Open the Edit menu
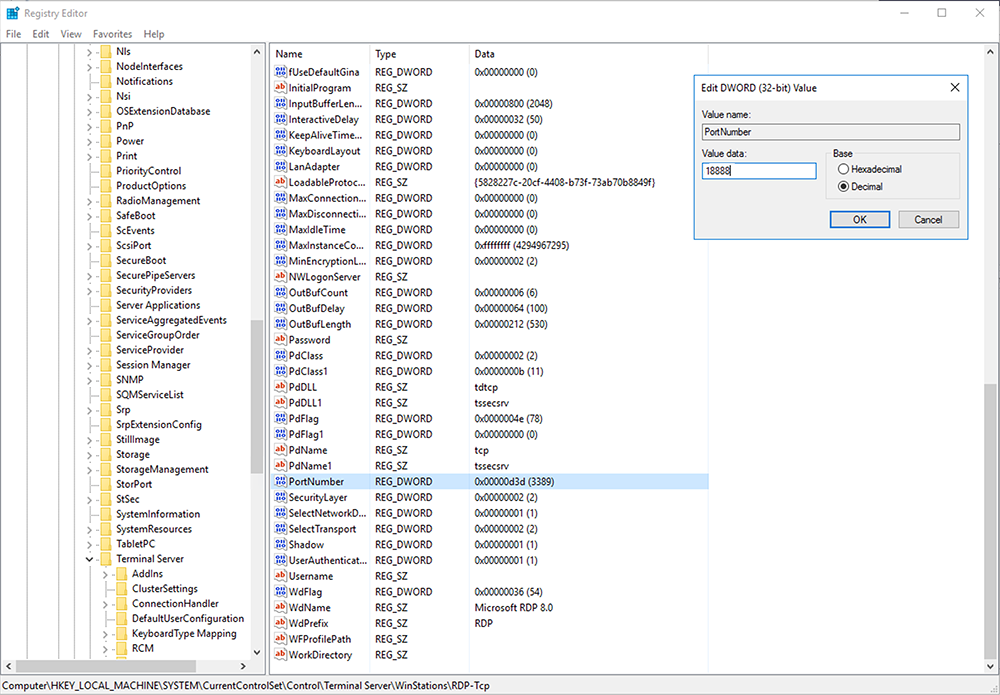Viewport: 1000px width, 695px height. point(40,34)
